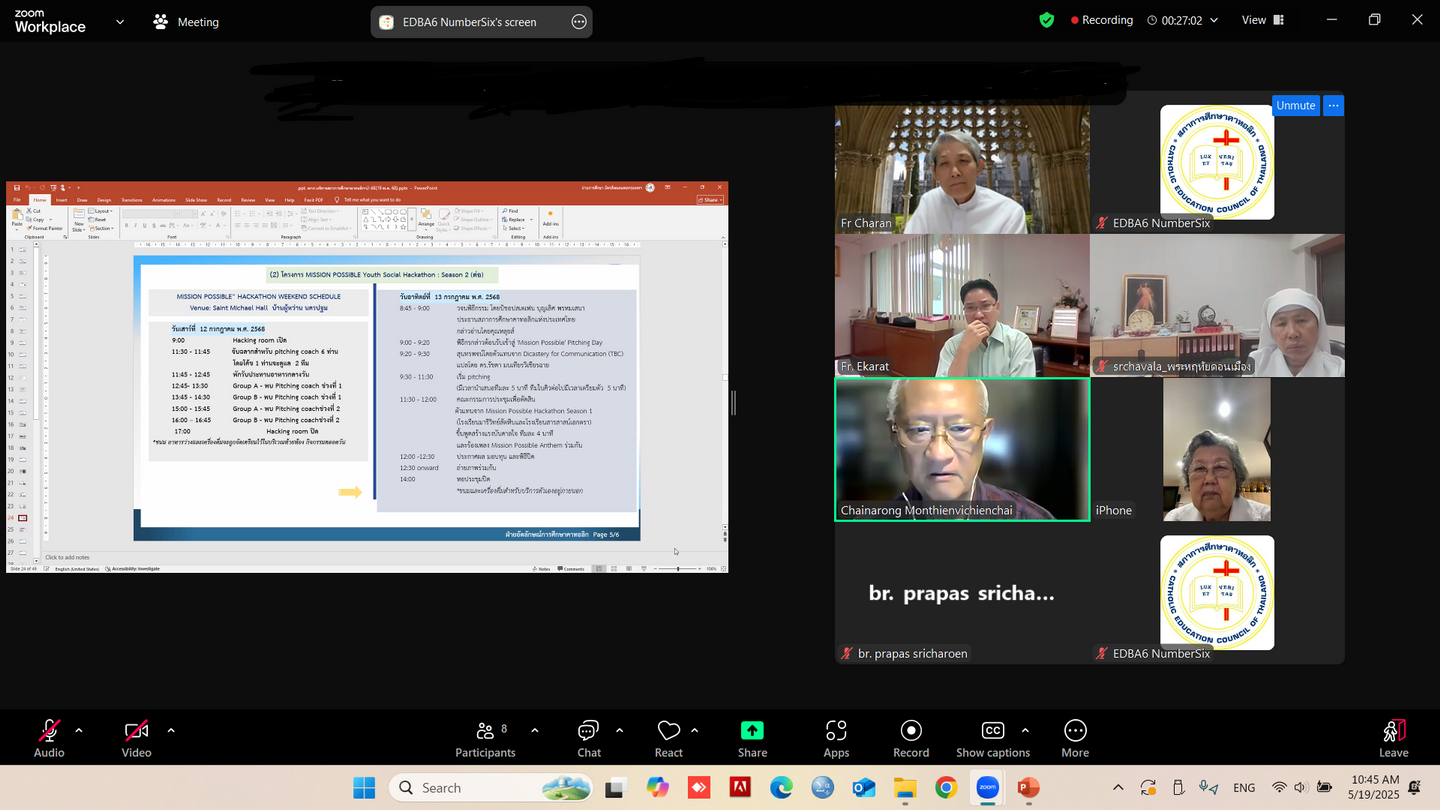Show hidden system tray icons

coord(1118,788)
